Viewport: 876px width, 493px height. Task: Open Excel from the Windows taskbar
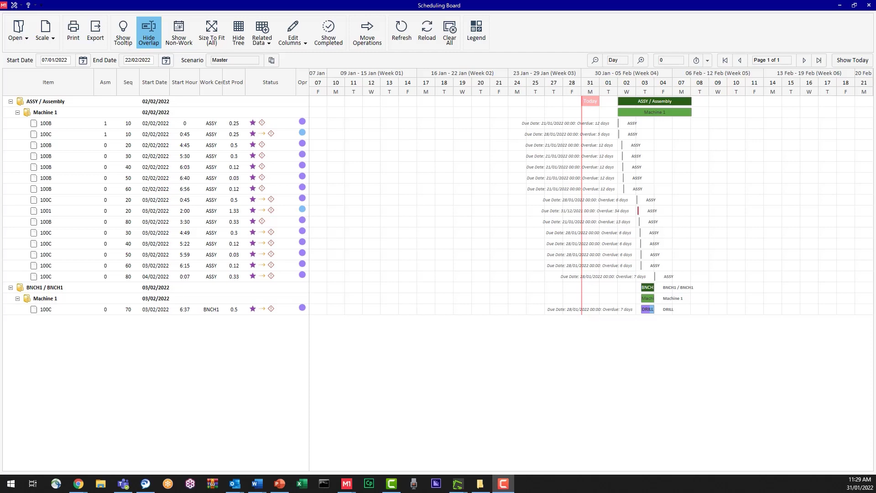[302, 483]
